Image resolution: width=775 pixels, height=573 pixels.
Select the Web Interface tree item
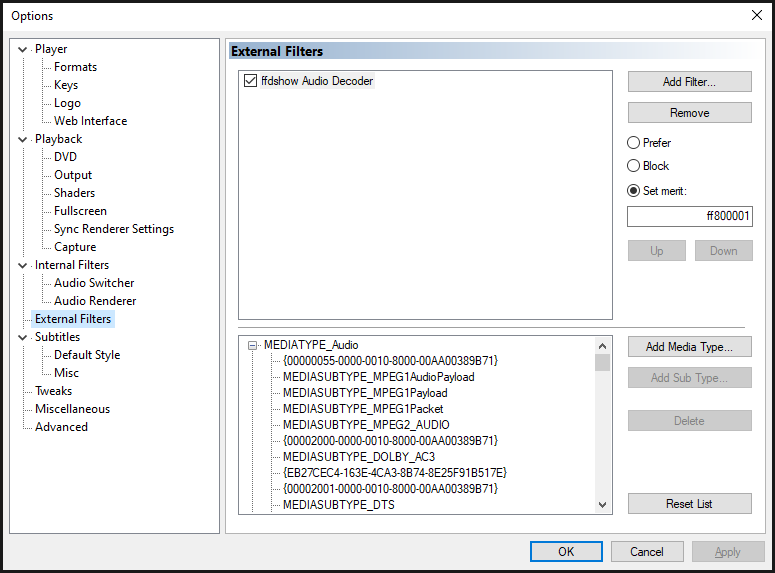90,121
